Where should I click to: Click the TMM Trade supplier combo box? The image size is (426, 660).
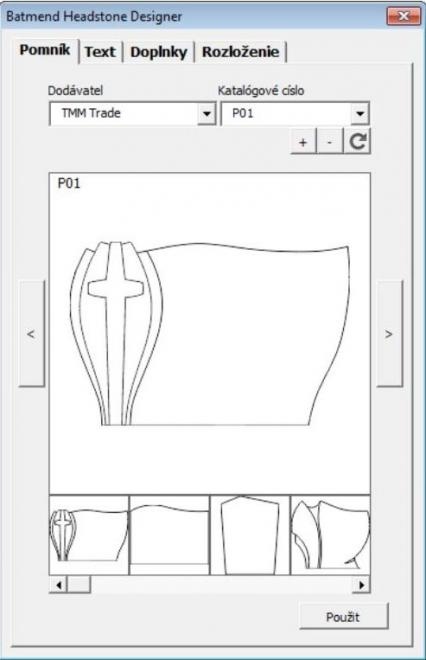click(132, 113)
